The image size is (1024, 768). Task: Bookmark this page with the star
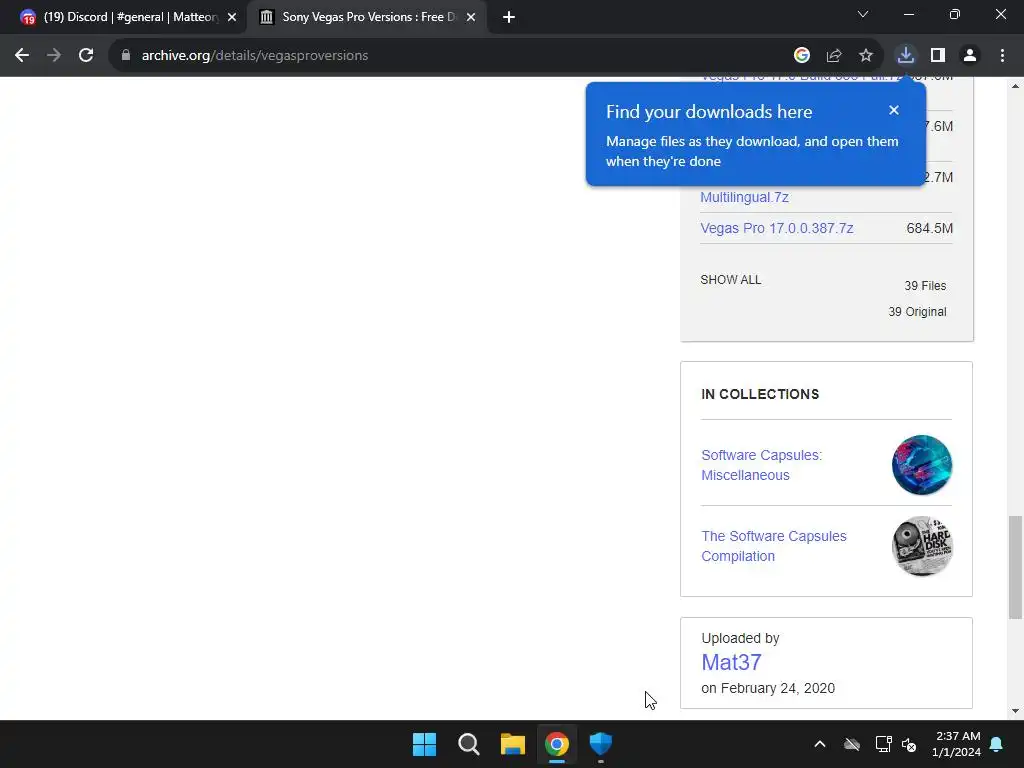[x=866, y=56]
